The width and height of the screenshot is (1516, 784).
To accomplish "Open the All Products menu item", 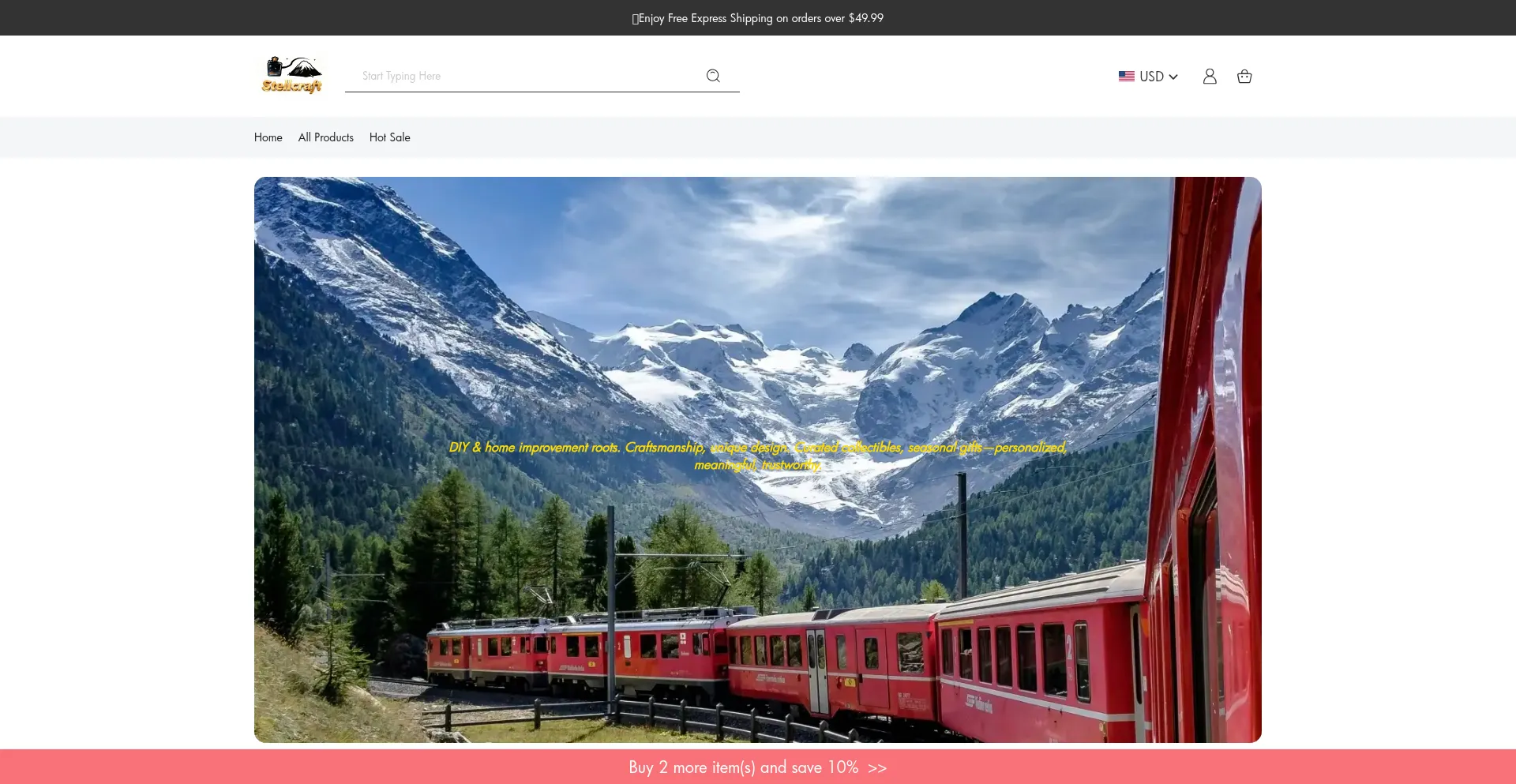I will tap(325, 137).
